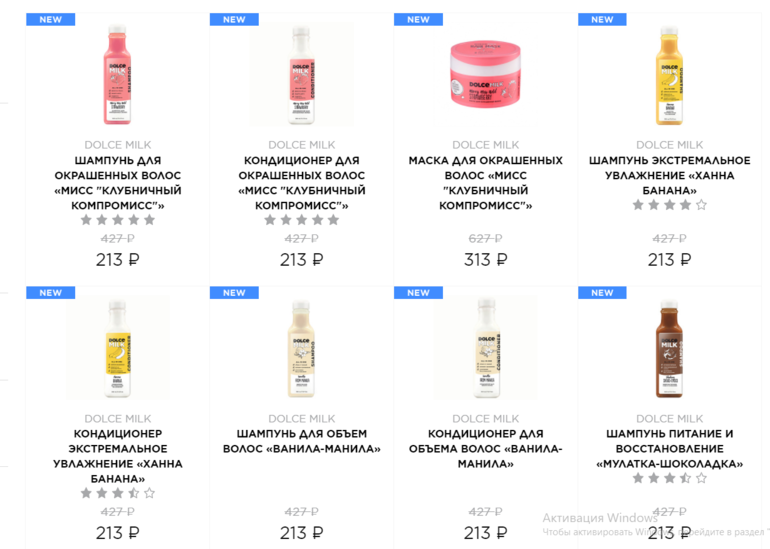Open the pink hair mask jar image
Screen dimensions: 770x549
coord(485,74)
